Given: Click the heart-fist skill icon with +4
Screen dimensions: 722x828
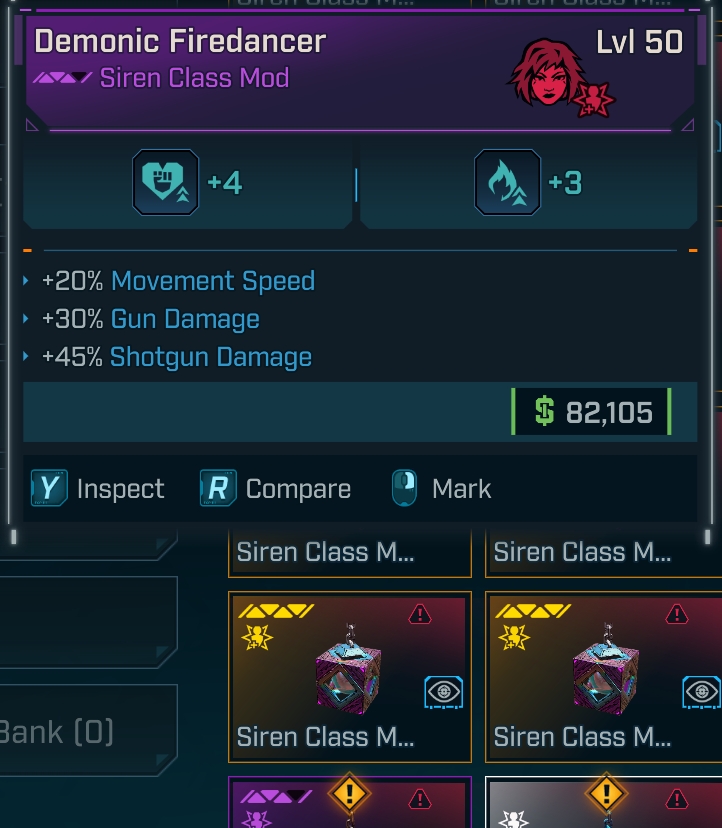Looking at the screenshot, I should [x=165, y=183].
